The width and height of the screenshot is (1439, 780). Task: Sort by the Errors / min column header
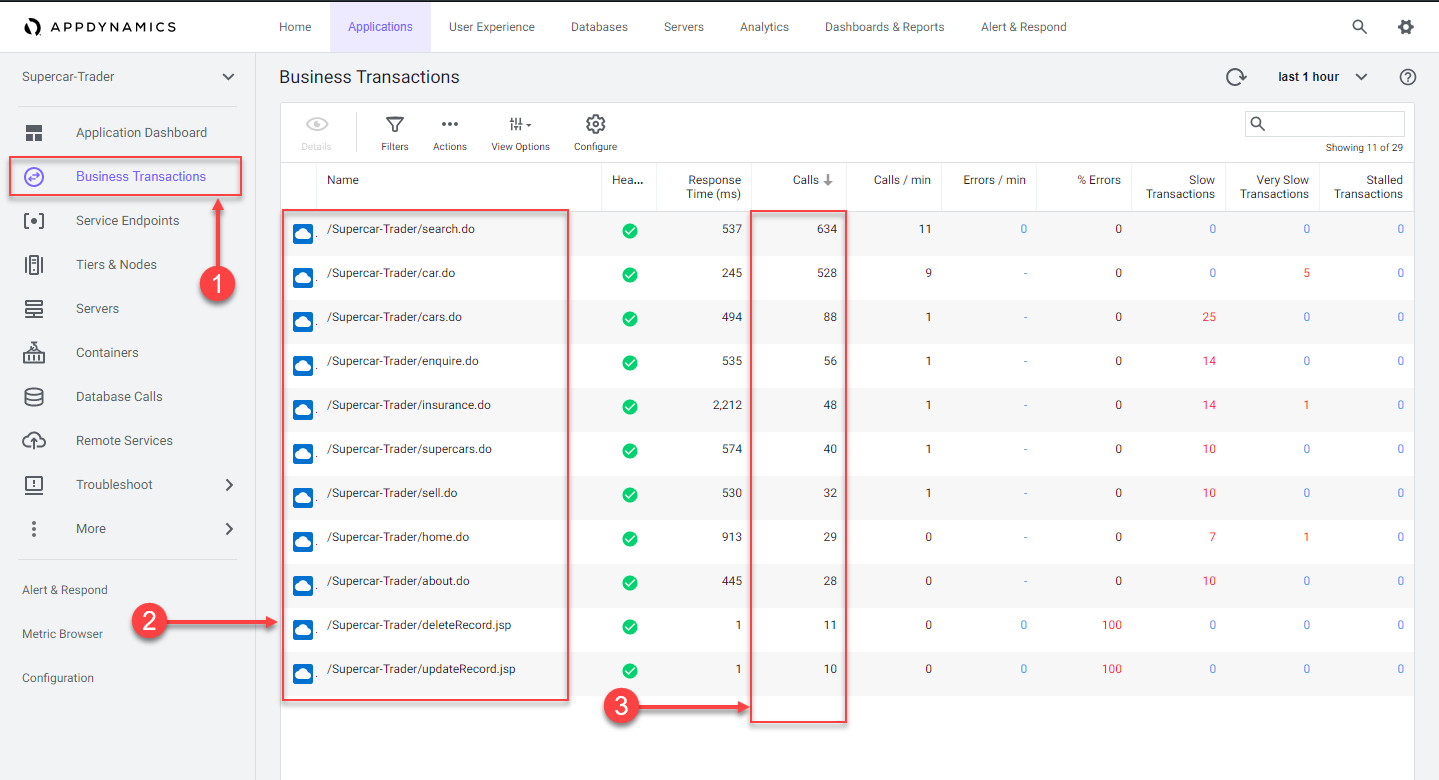click(994, 180)
